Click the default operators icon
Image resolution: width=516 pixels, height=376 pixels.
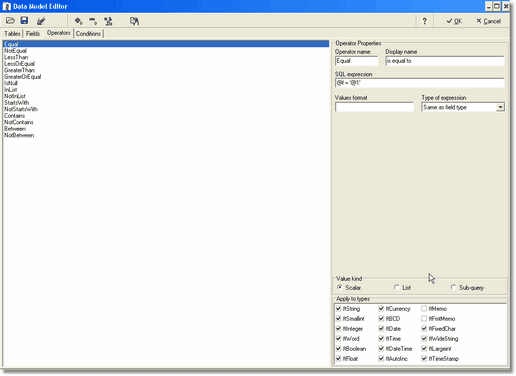108,21
